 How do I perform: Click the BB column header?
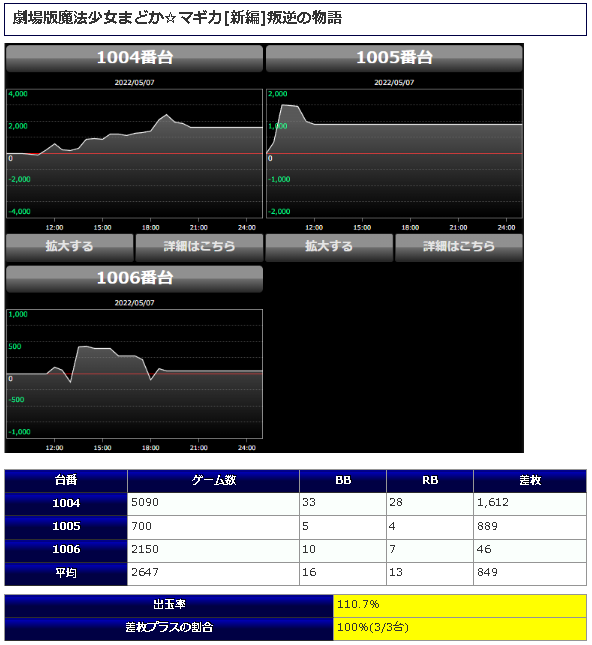click(x=343, y=481)
